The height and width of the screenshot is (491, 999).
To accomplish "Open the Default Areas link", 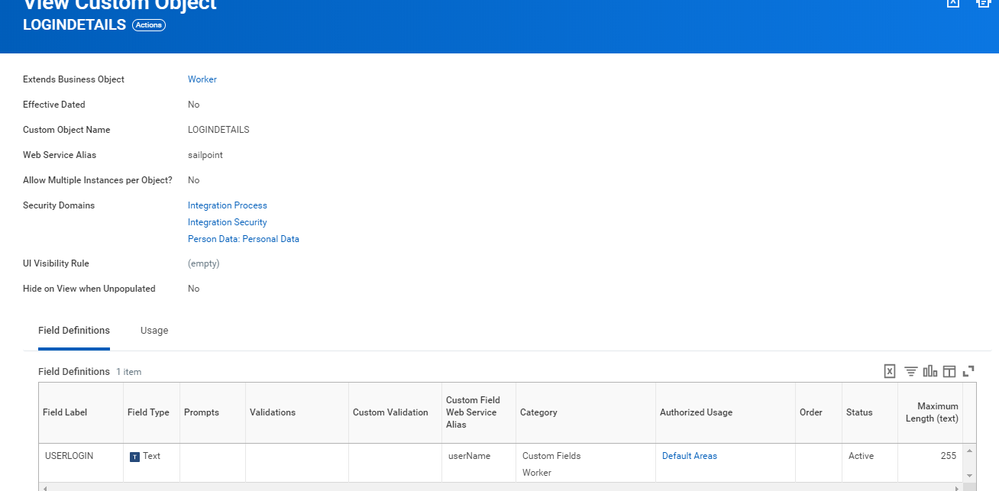I will tap(689, 456).
